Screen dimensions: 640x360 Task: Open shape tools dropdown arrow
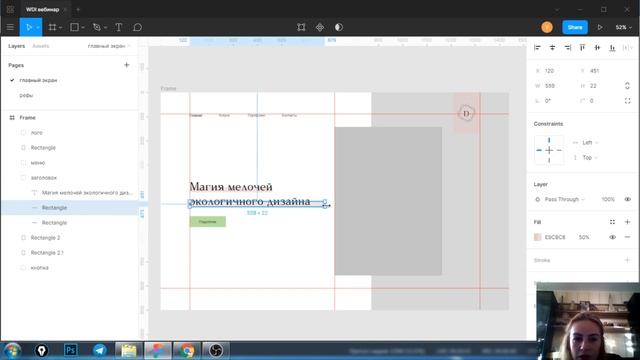tap(82, 27)
